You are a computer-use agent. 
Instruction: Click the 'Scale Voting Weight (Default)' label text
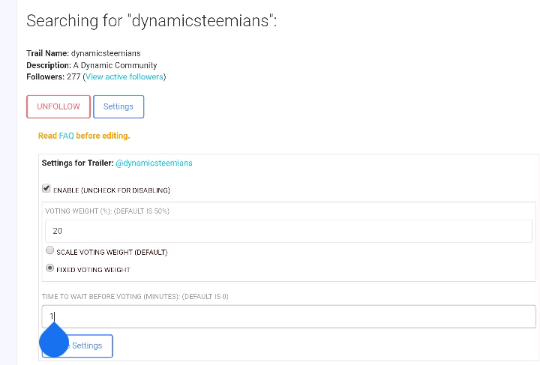coord(112,252)
